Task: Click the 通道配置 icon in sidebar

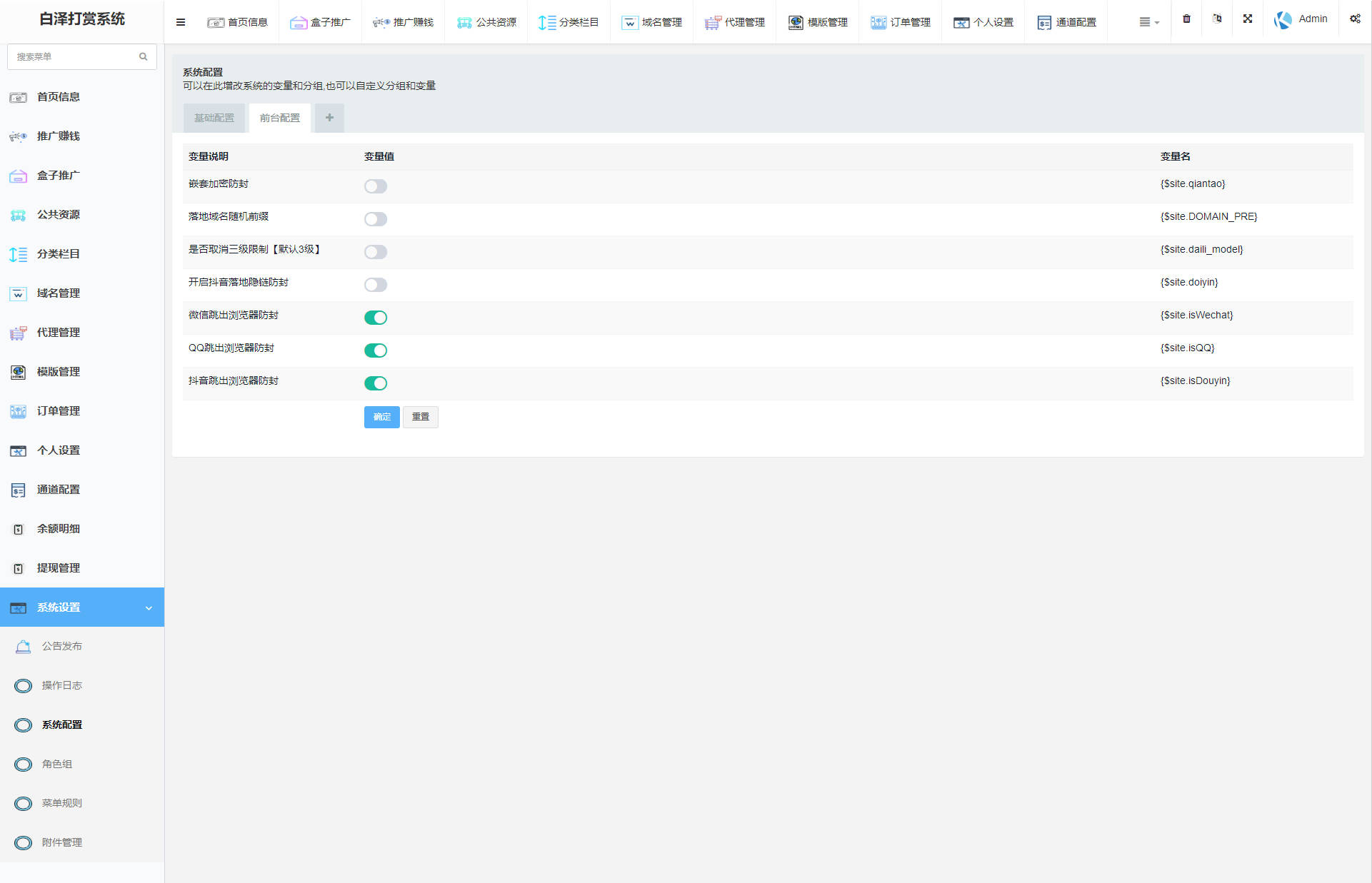Action: pyautogui.click(x=18, y=490)
